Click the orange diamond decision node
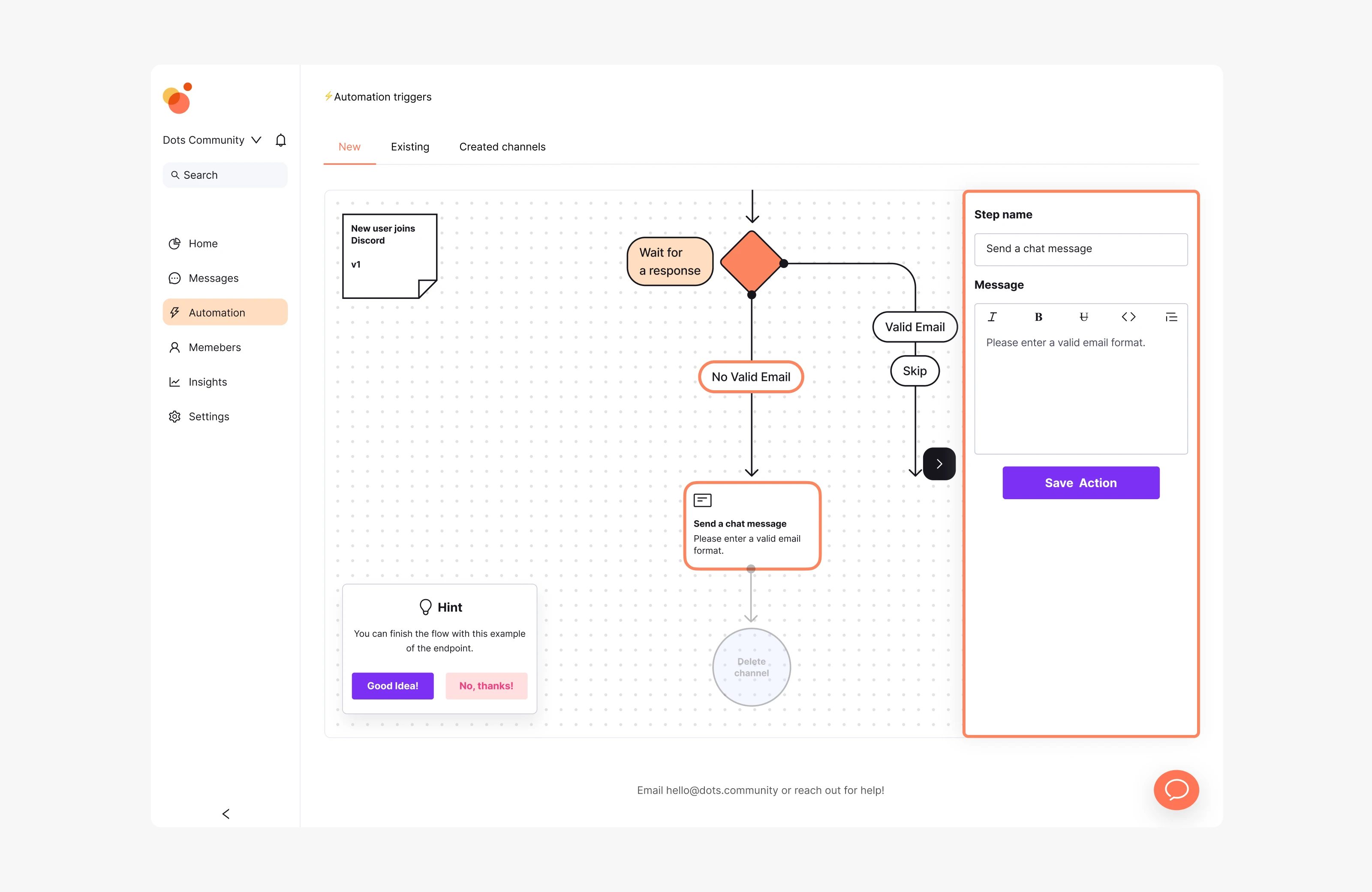The width and height of the screenshot is (1372, 892). (x=752, y=262)
